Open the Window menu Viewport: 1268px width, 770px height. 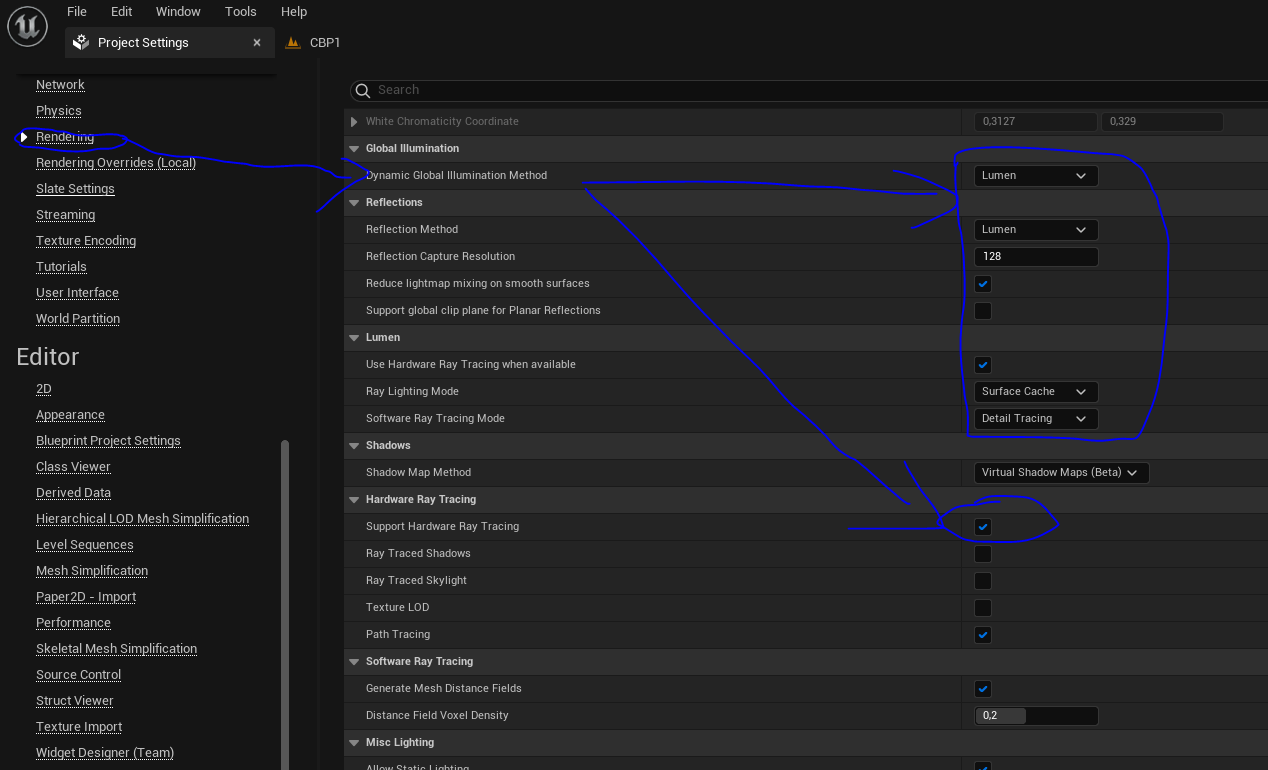point(178,12)
